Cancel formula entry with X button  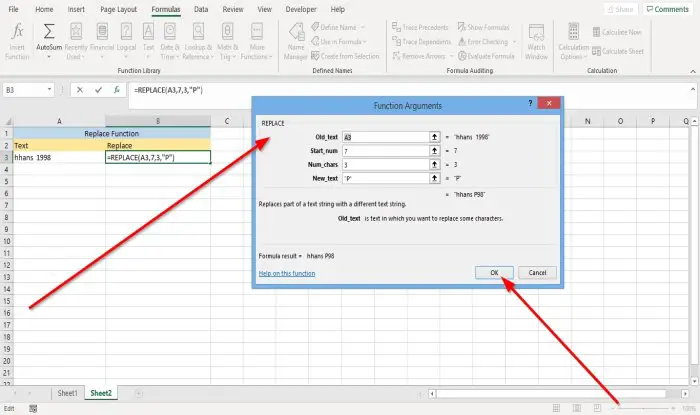79,90
